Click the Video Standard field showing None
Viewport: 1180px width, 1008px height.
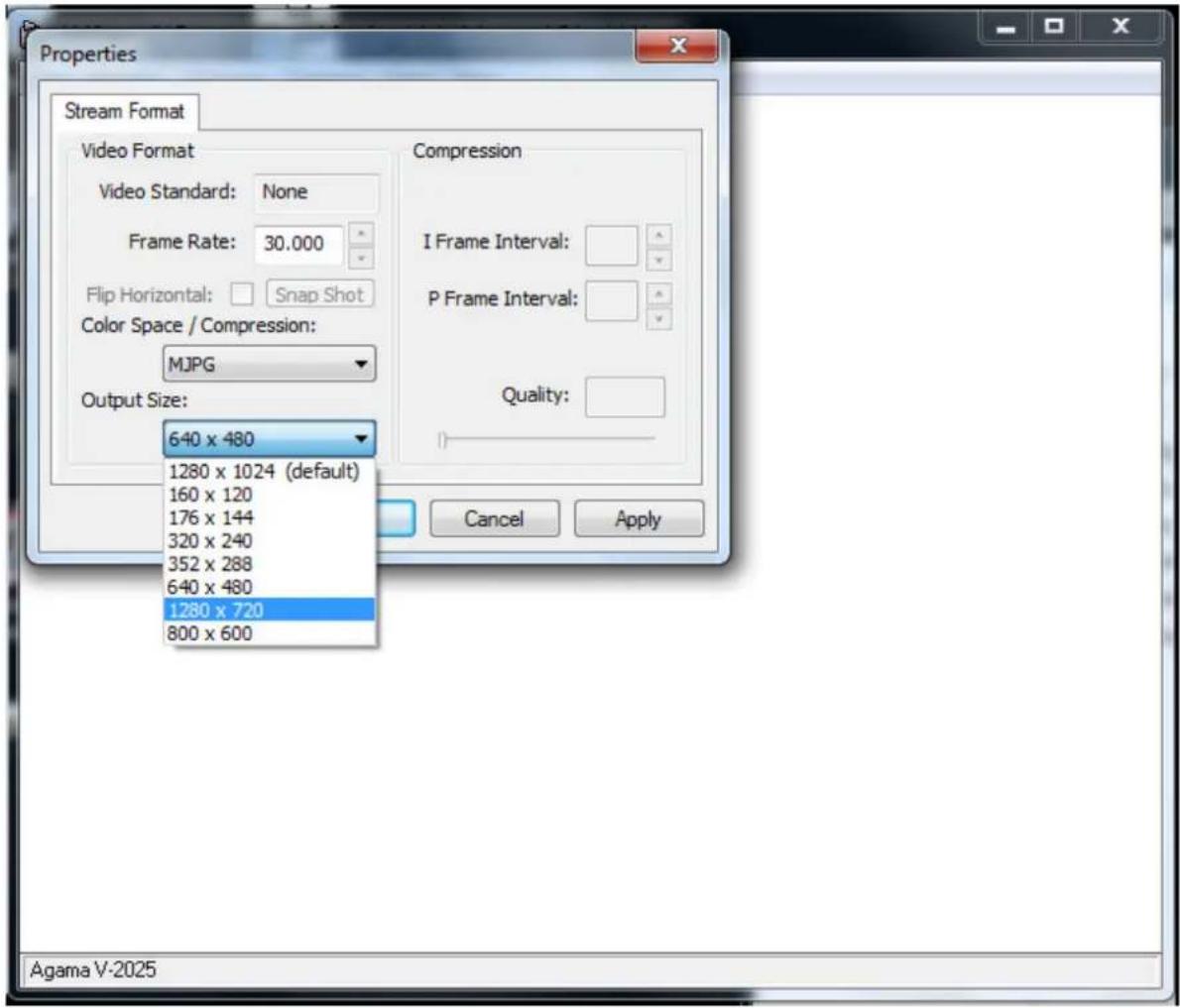pos(316,192)
